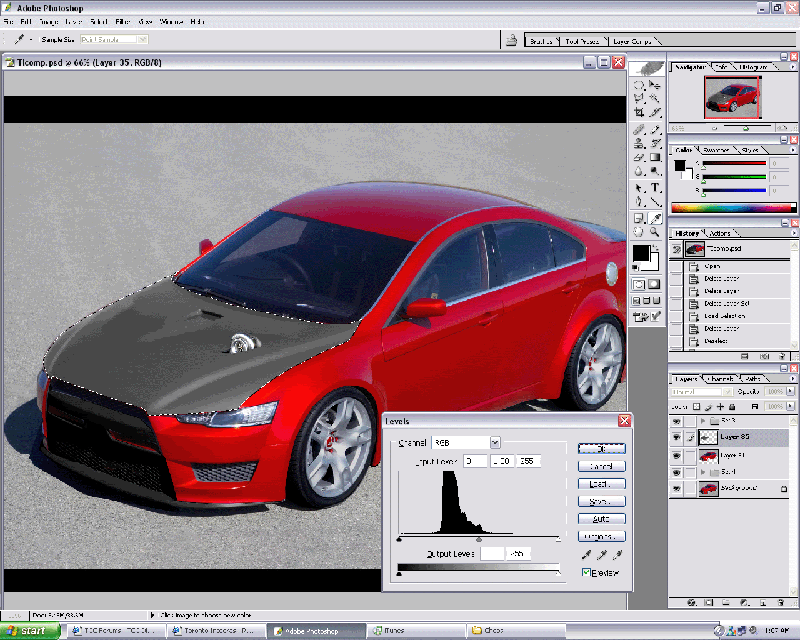800x640 pixels.
Task: Expand the Set 3 layer group
Action: (x=703, y=420)
